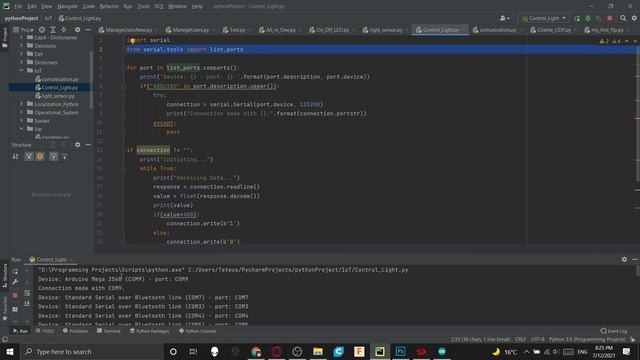Open the Control_Light run configuration dropdown
The width and height of the screenshot is (640, 360).
(544, 18)
